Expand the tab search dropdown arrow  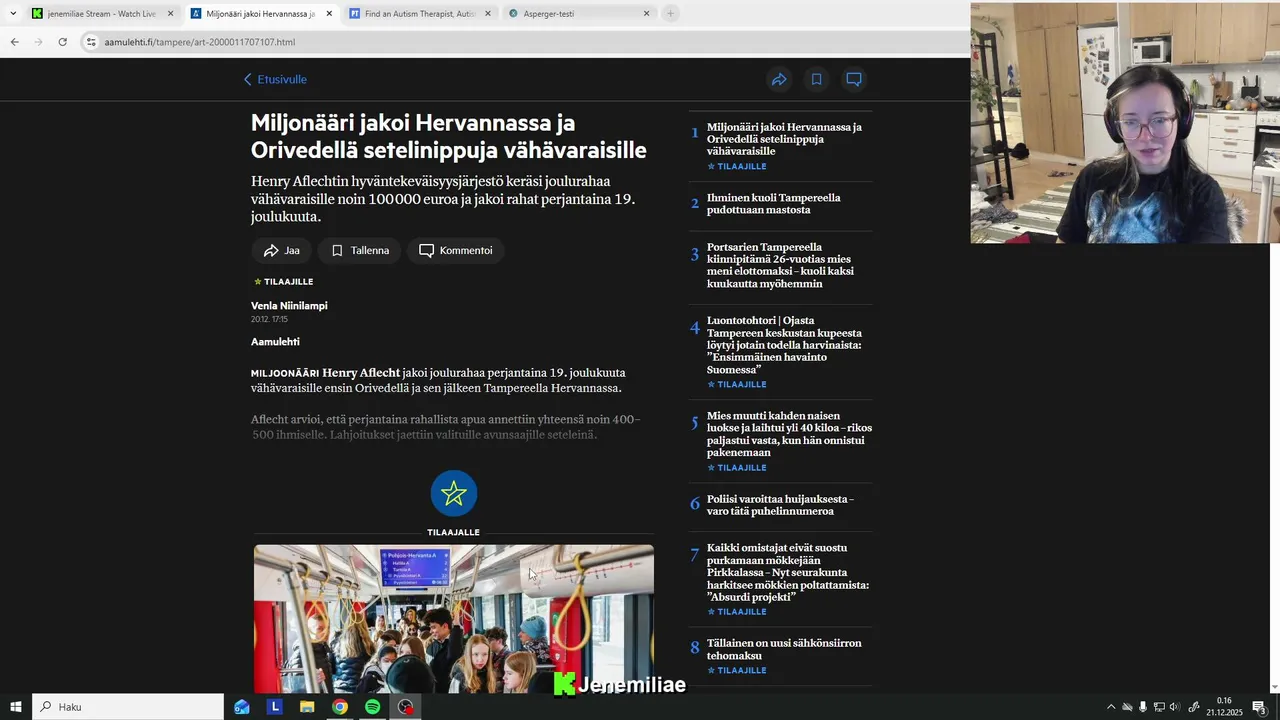13,14
